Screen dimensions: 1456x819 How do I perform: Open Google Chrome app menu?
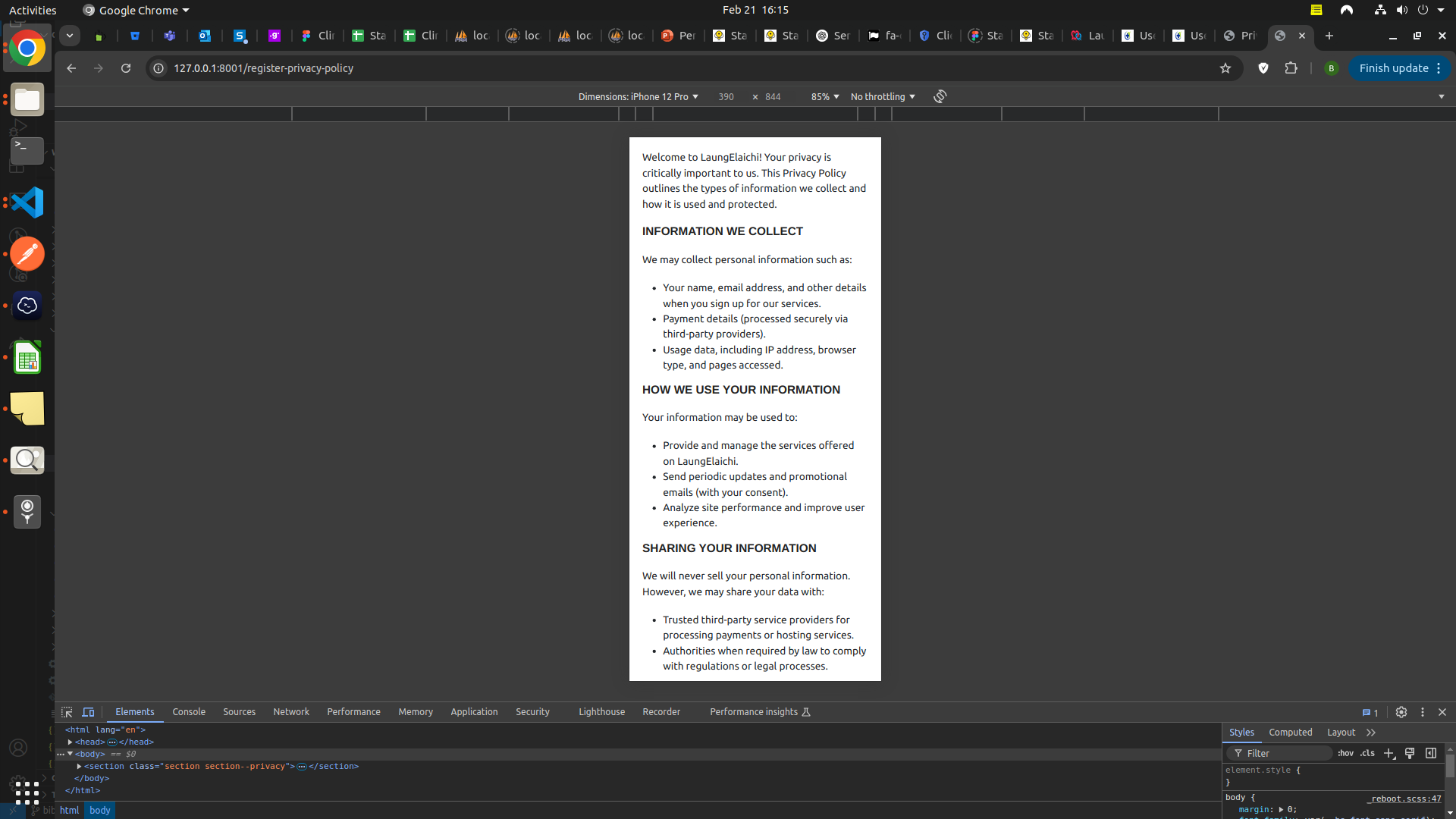[x=136, y=10]
